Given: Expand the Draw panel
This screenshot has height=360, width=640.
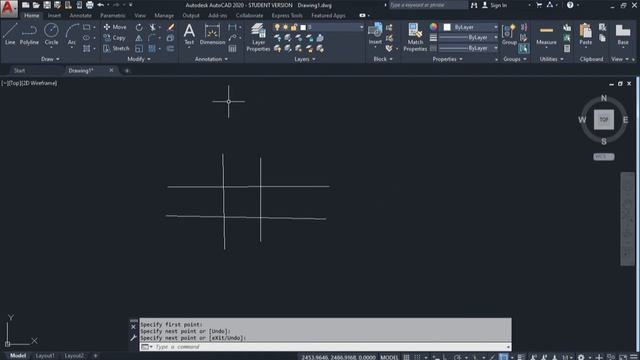Looking at the screenshot, I should (x=50, y=59).
